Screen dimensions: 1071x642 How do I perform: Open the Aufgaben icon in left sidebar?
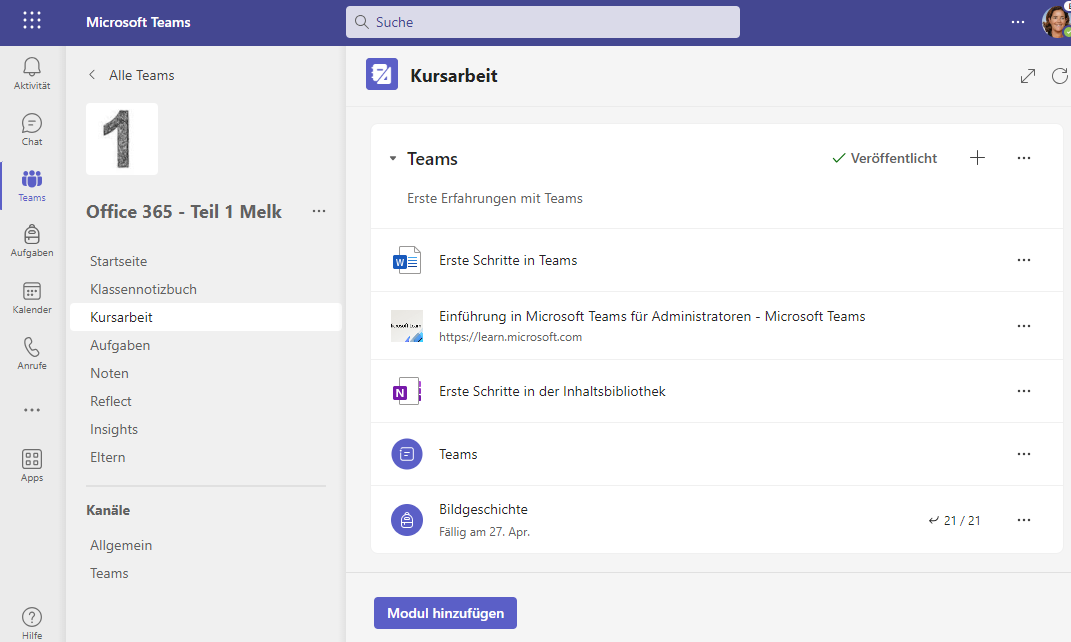tap(31, 236)
